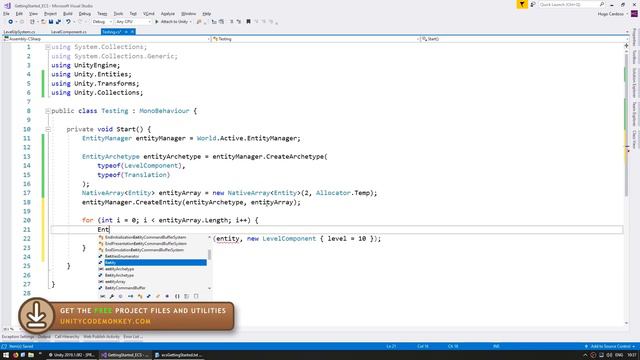Collapse the Start method at line 10
The image size is (640, 360).
pos(48,129)
